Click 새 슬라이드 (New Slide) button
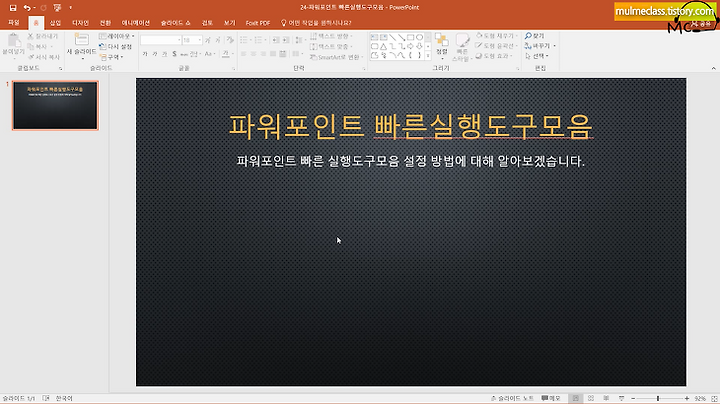The image size is (720, 404). 82,46
